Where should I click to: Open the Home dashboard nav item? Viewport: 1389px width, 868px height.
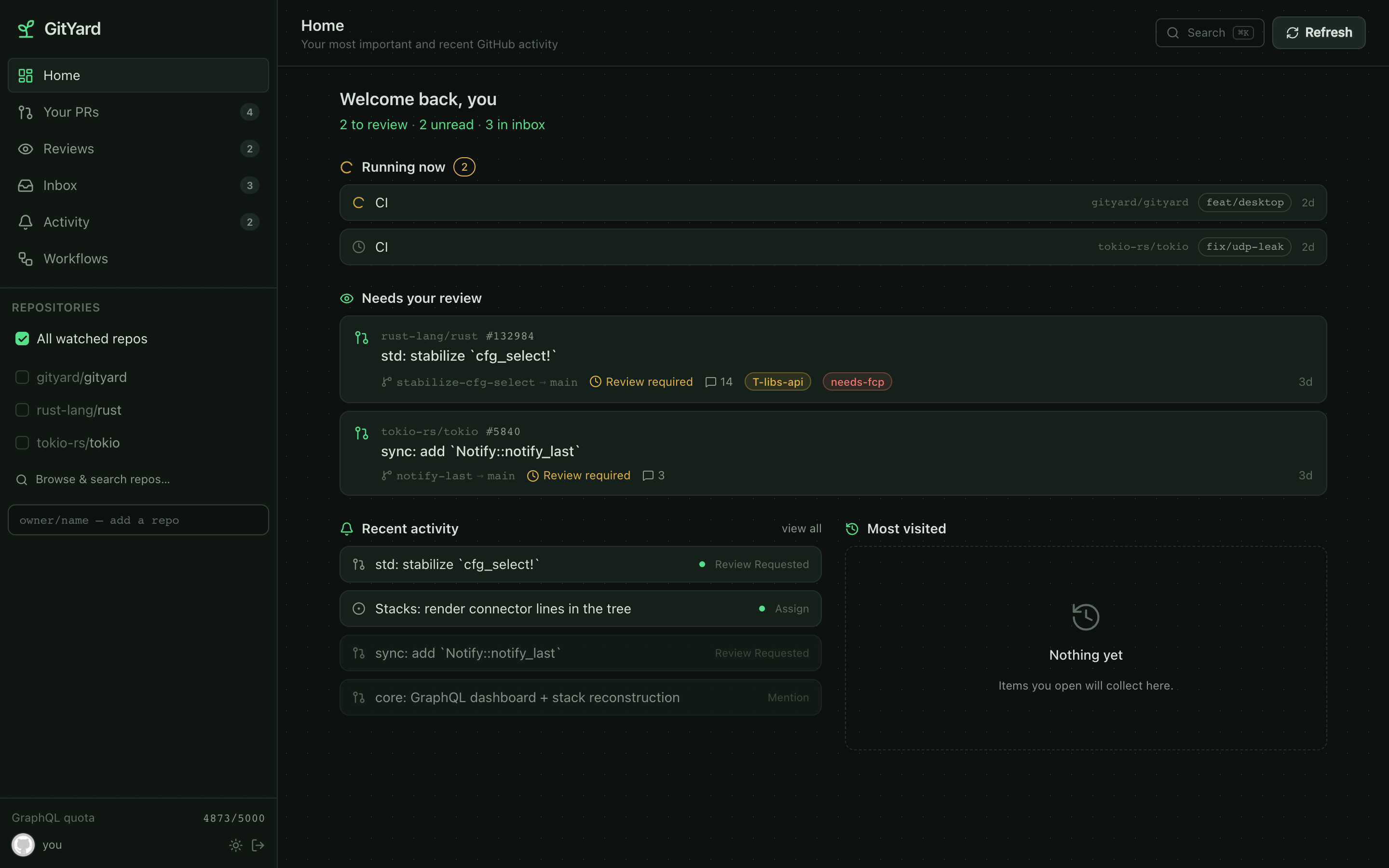(x=138, y=75)
